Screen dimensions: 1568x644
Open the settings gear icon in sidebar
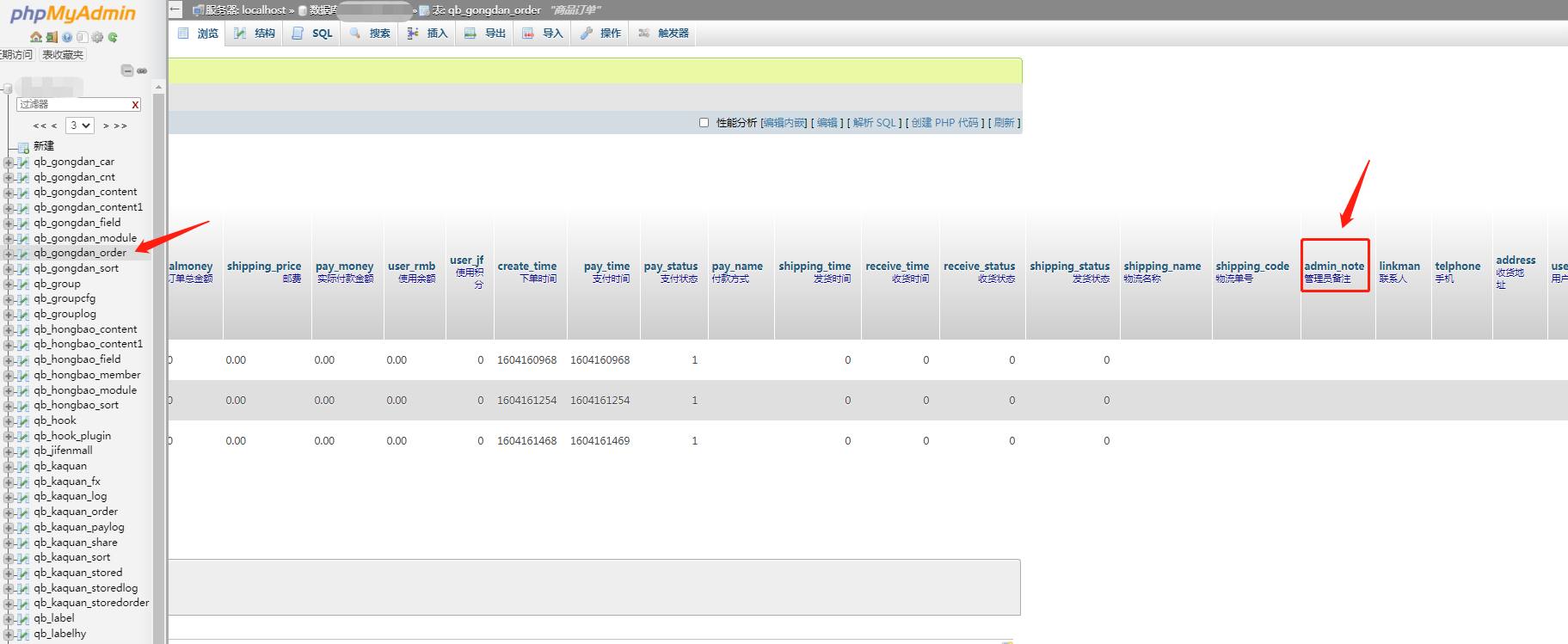[x=97, y=37]
